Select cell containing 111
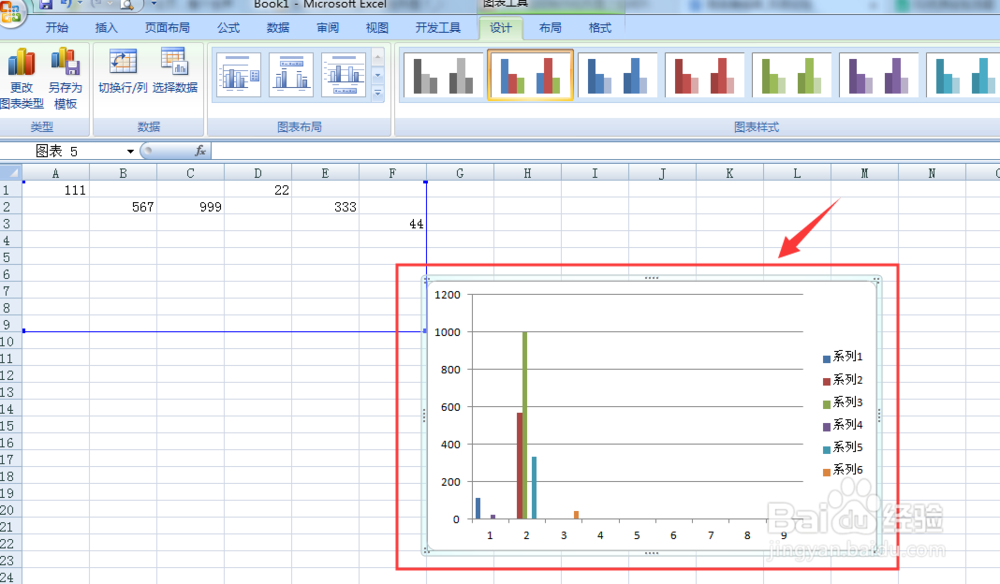Viewport: 1000px width, 584px height. click(55, 190)
